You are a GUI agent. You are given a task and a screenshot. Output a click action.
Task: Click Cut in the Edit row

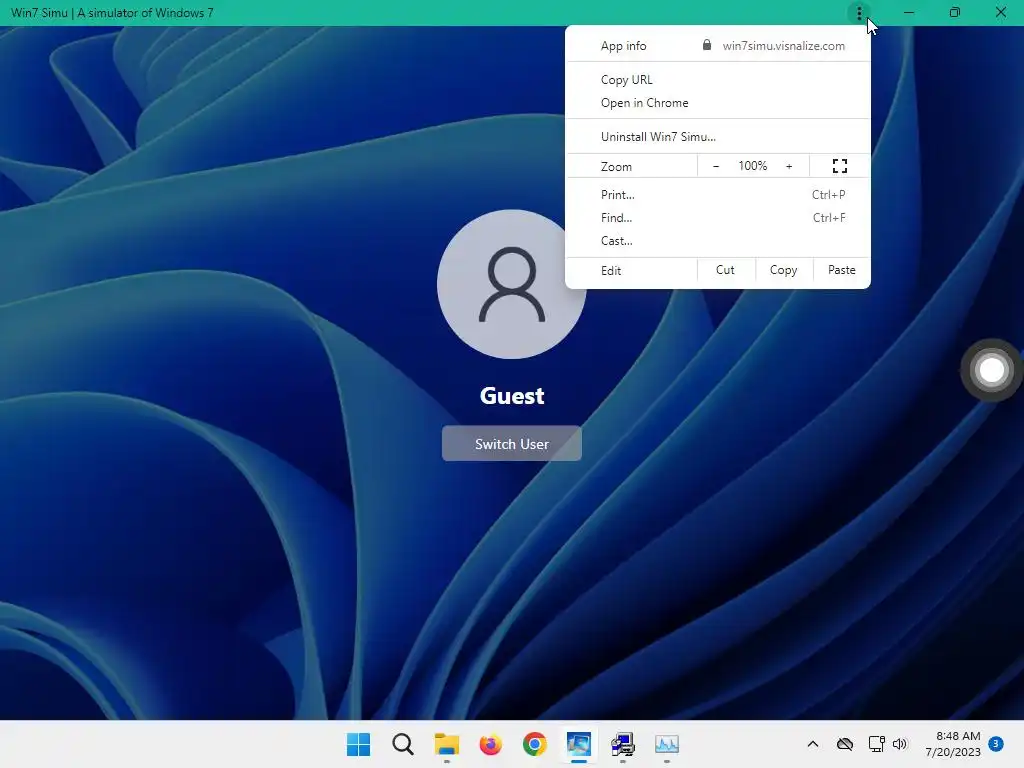point(726,270)
